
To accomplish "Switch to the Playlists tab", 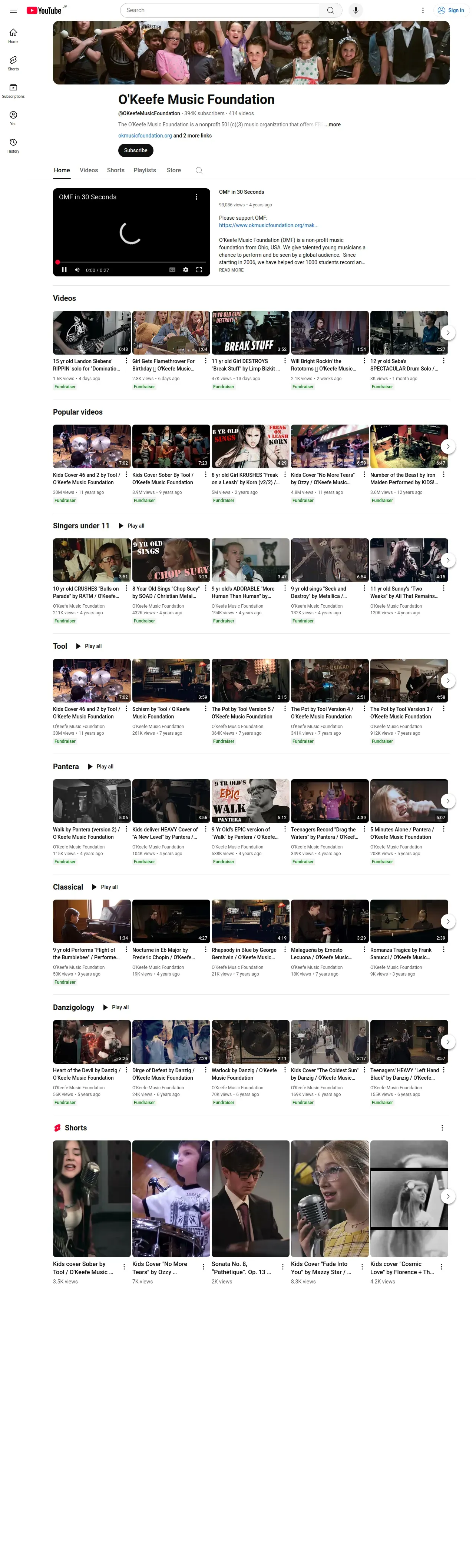I will coord(145,170).
